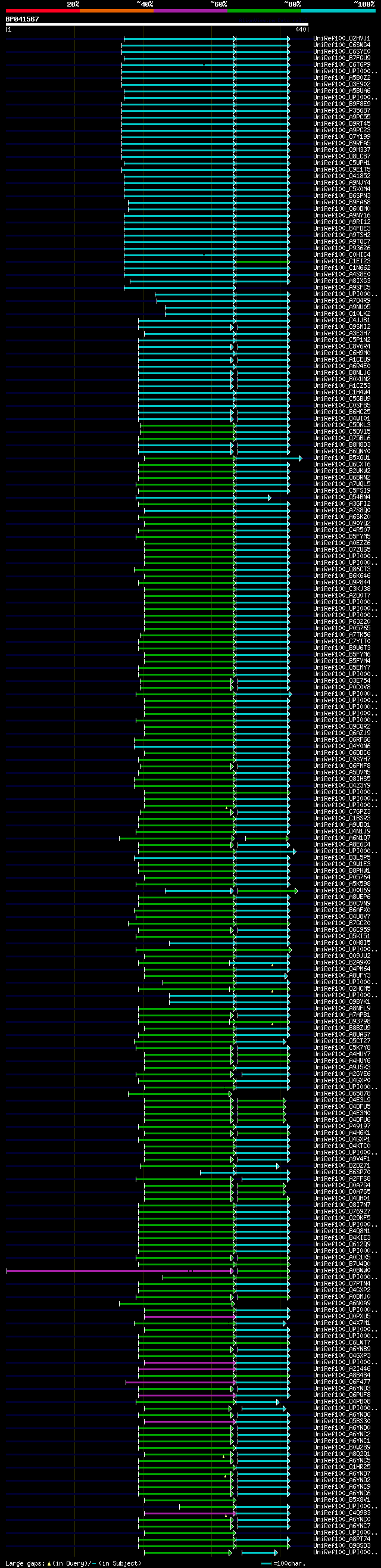
Task: Click the red ~20% identity legend bar
Action: [43, 11]
